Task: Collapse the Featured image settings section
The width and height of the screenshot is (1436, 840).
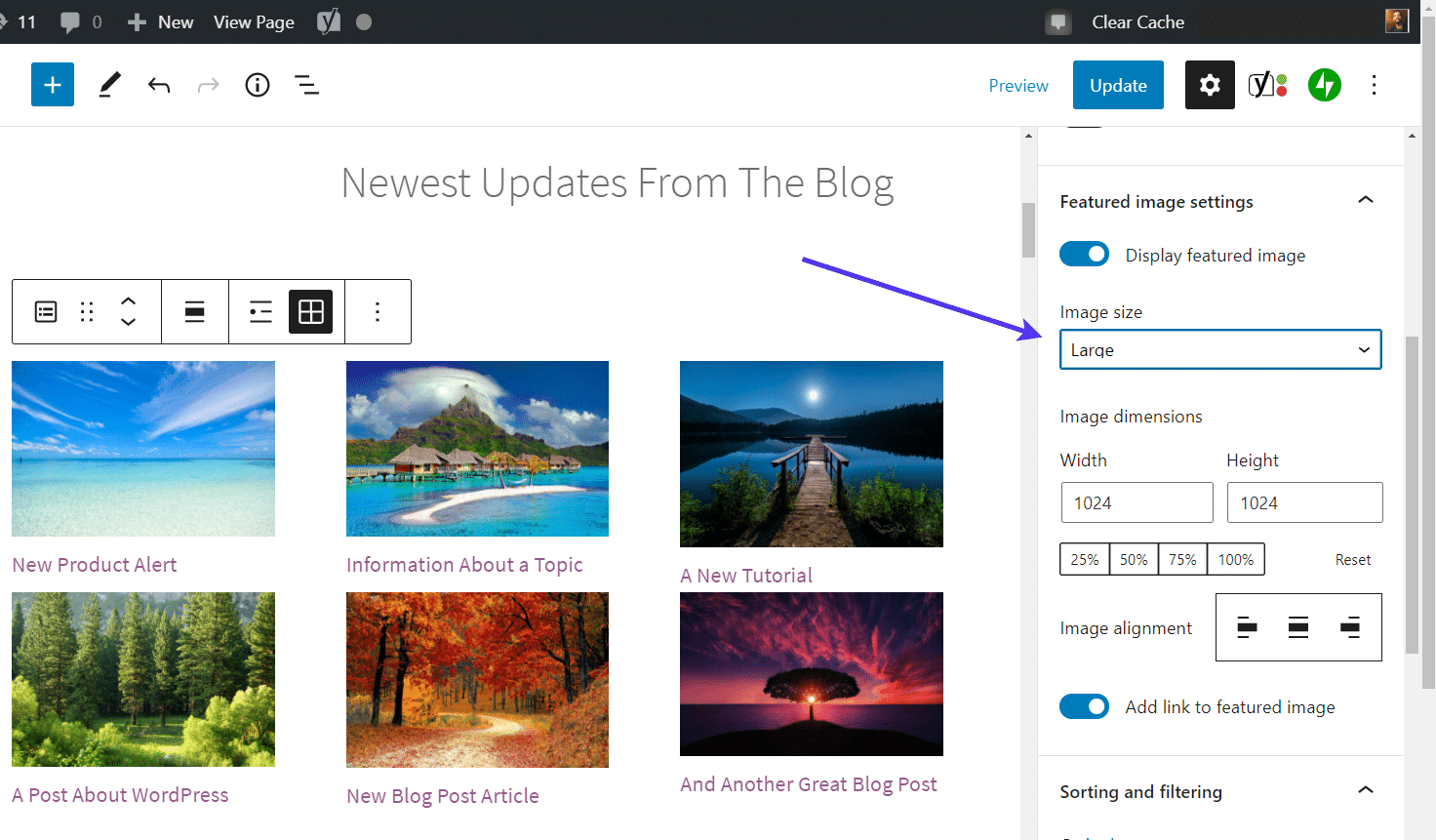Action: pos(1366,200)
